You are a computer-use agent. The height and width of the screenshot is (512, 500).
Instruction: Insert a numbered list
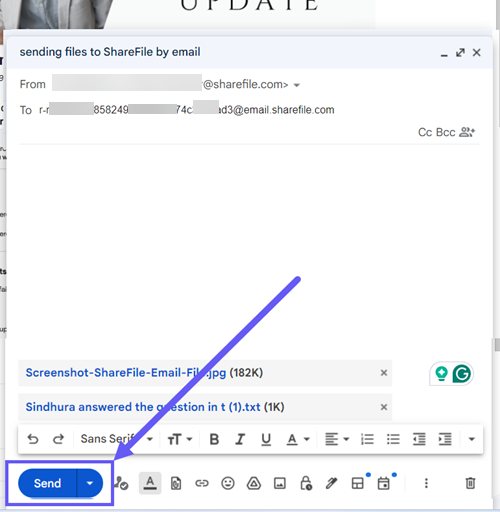[367, 439]
